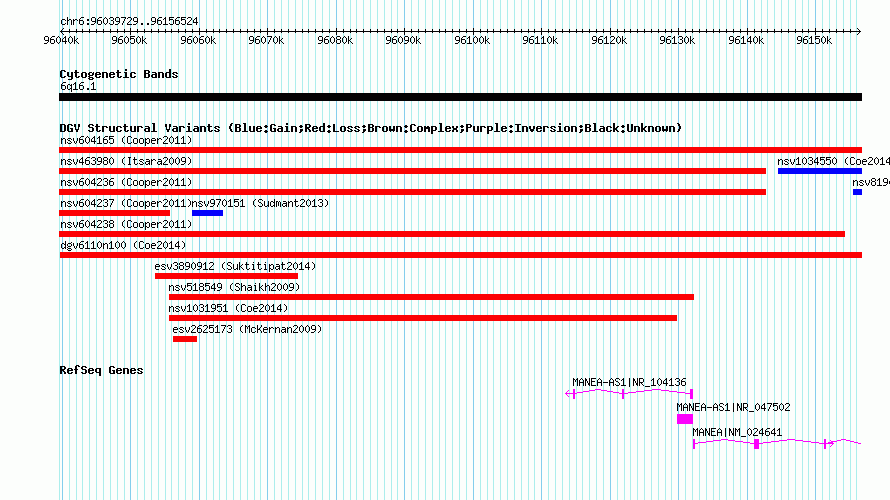Image resolution: width=890 pixels, height=500 pixels.
Task: Click the Cytogenetic Bands track title
Action: [x=119, y=74]
